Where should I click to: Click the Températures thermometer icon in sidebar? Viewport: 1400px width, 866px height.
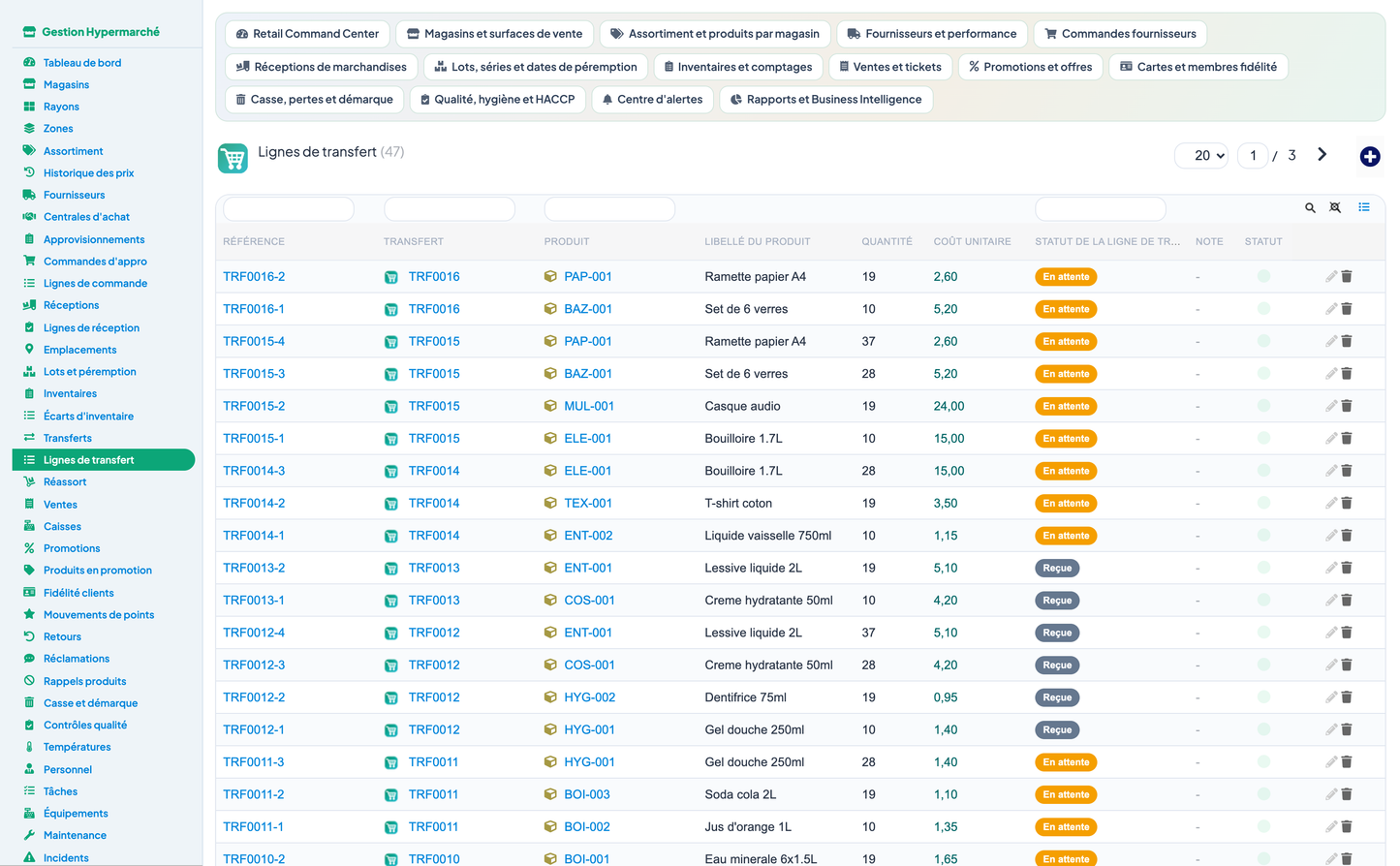29,747
